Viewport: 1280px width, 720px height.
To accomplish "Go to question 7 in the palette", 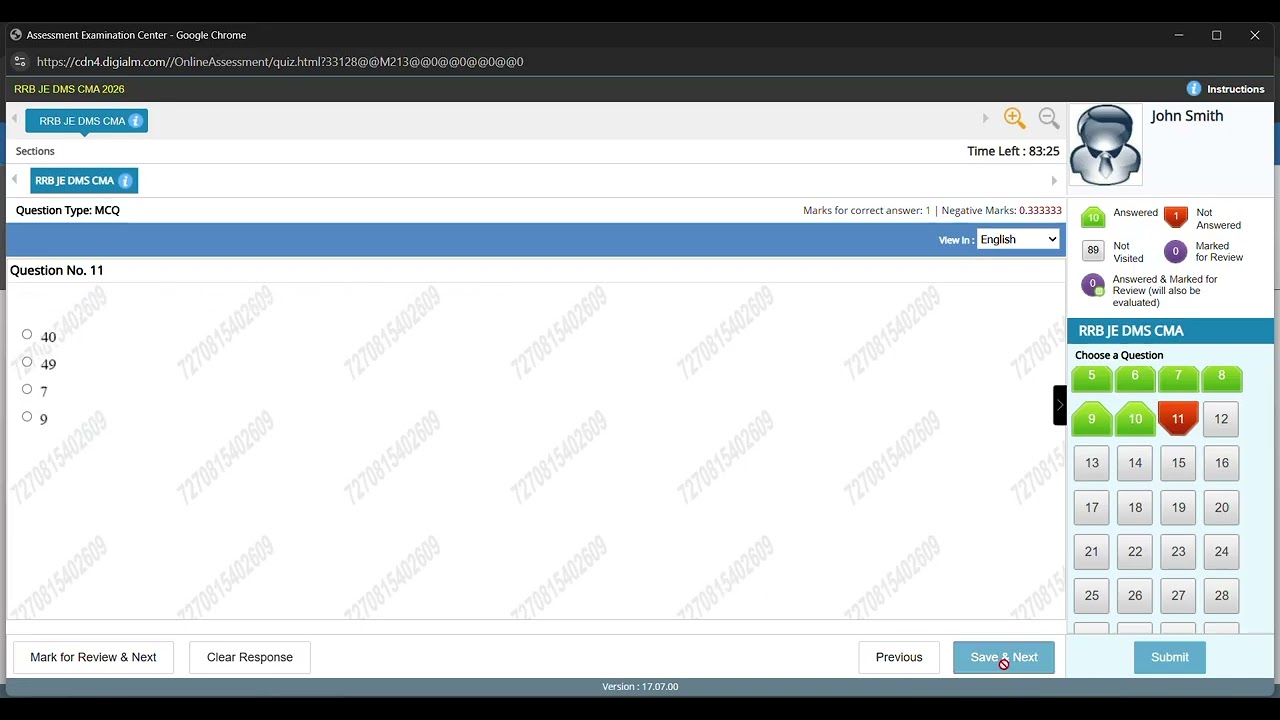I will click(1178, 378).
